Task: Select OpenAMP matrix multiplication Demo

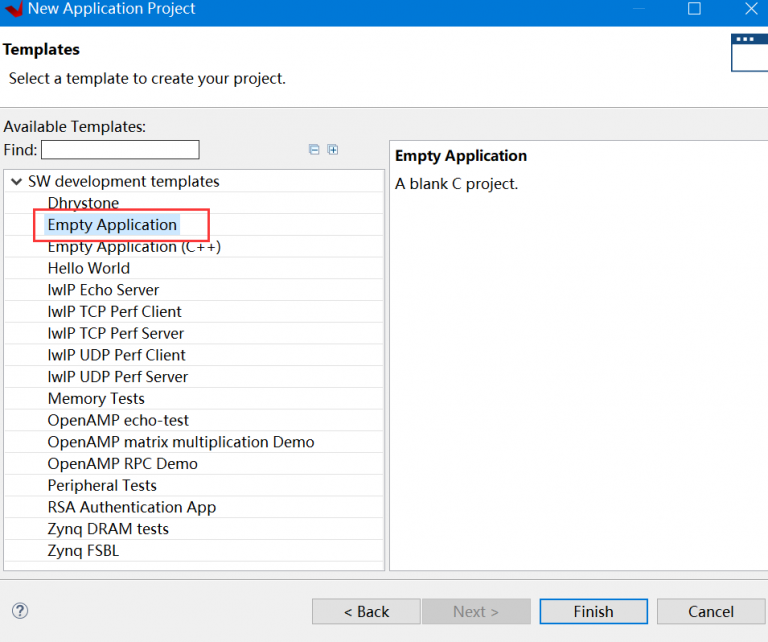Action: point(181,442)
